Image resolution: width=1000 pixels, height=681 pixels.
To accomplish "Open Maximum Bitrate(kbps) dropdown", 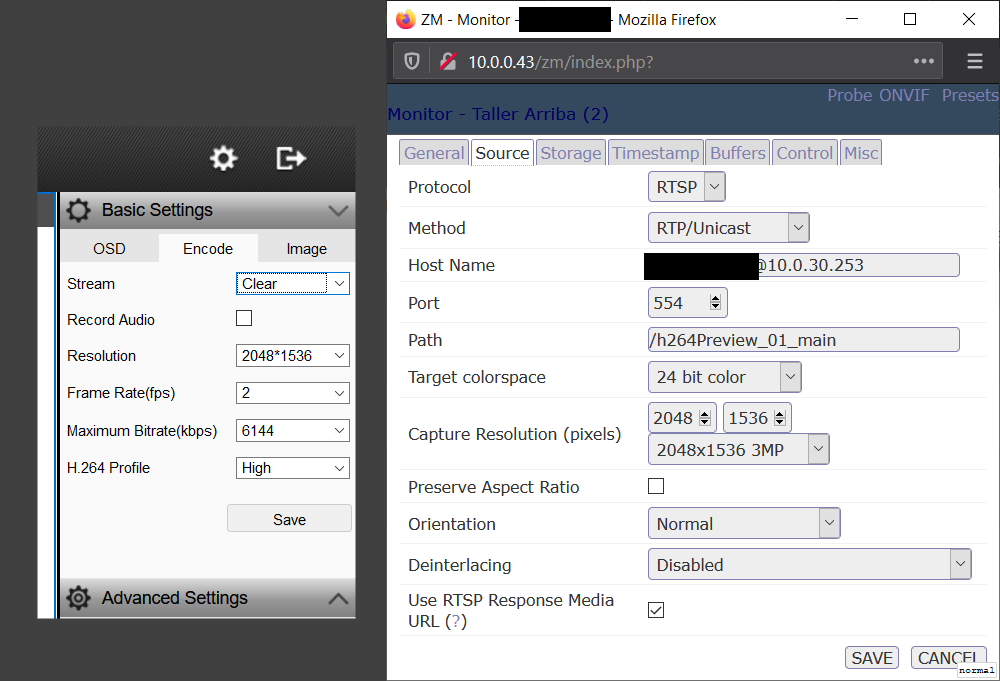I will 293,430.
